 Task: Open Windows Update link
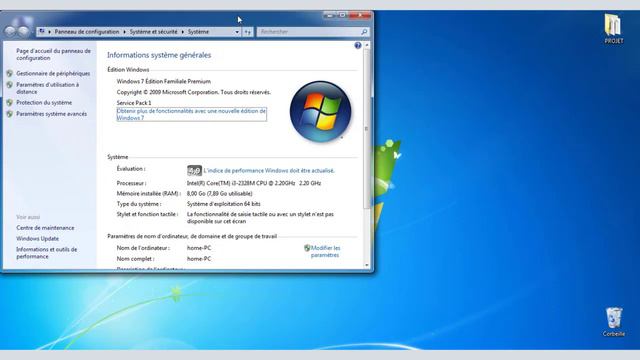tap(38, 239)
